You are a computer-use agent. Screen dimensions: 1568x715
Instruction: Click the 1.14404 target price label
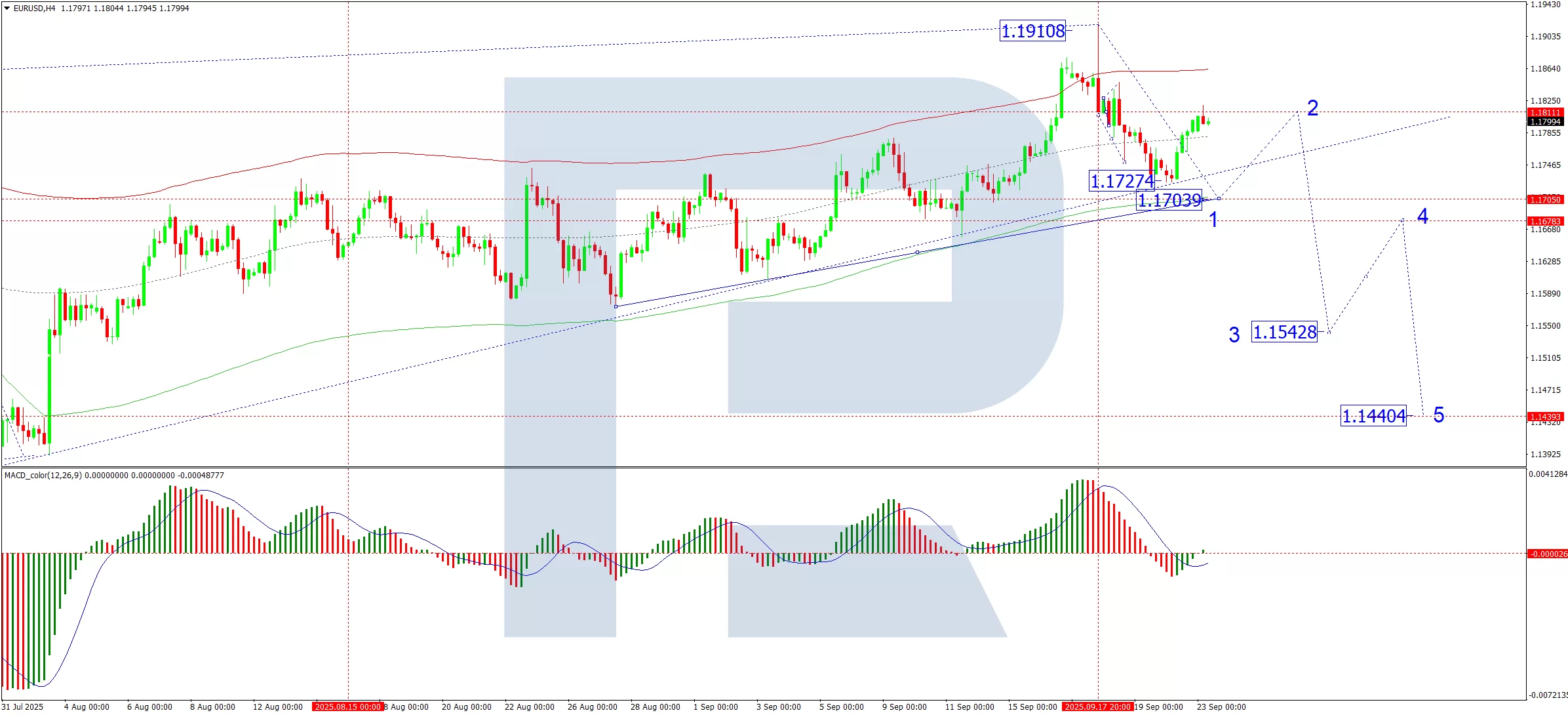pos(1373,416)
